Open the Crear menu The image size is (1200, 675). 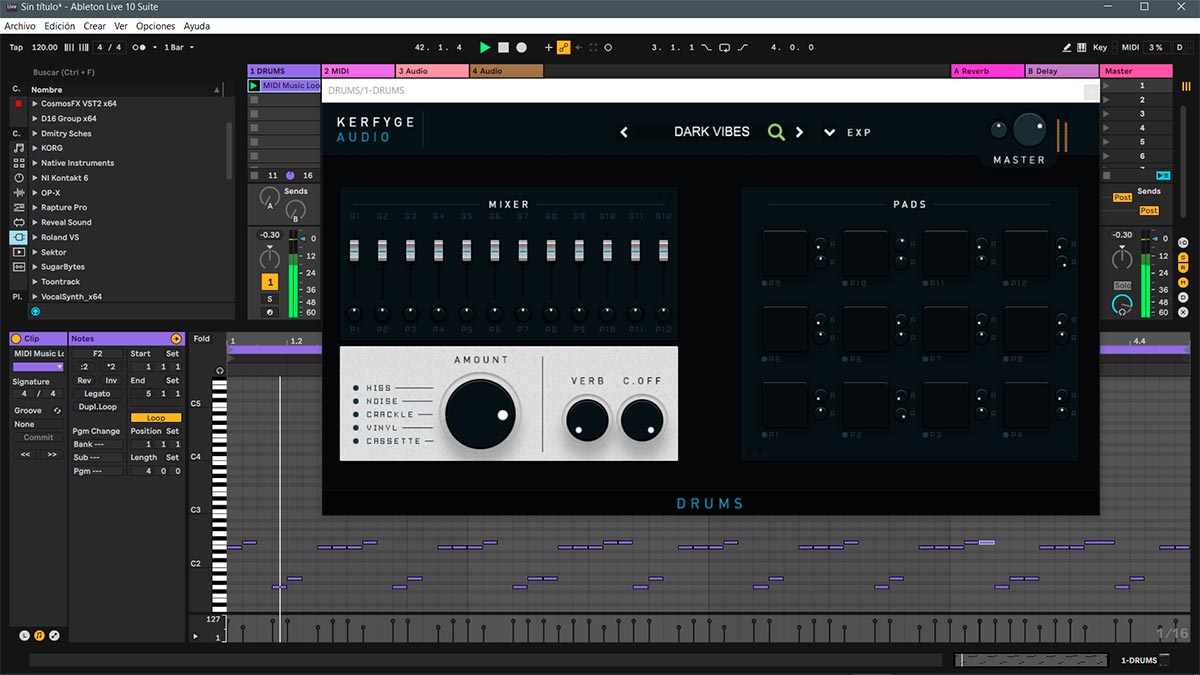point(95,26)
